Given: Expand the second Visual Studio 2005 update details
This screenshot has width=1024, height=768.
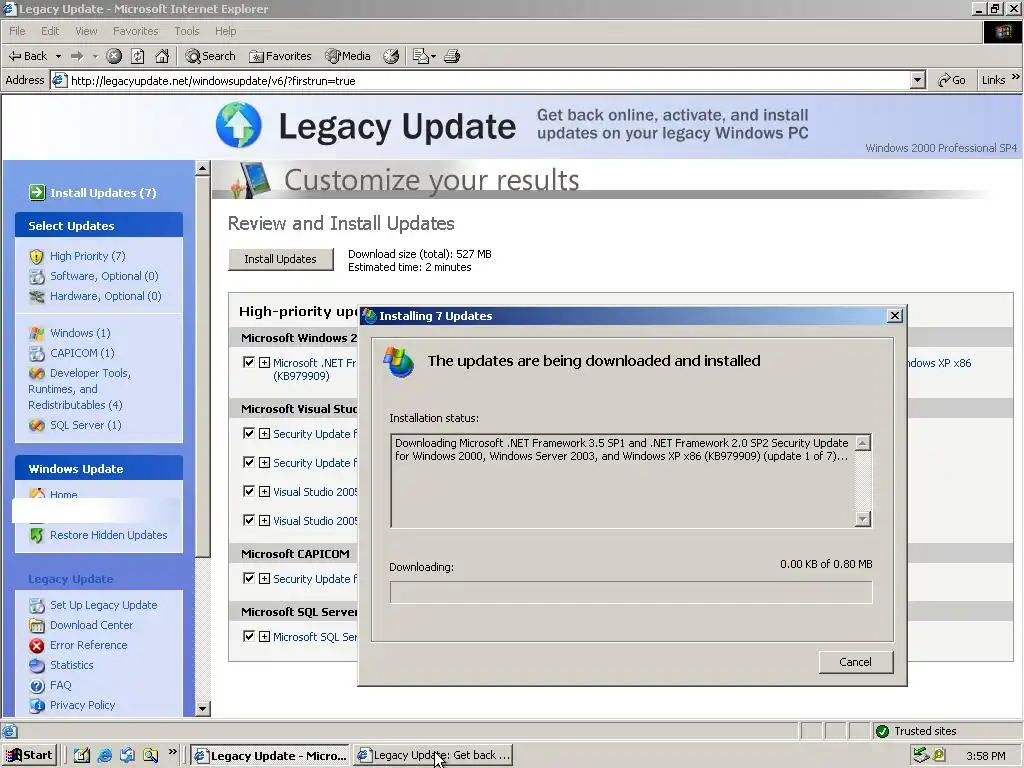Looking at the screenshot, I should (264, 520).
